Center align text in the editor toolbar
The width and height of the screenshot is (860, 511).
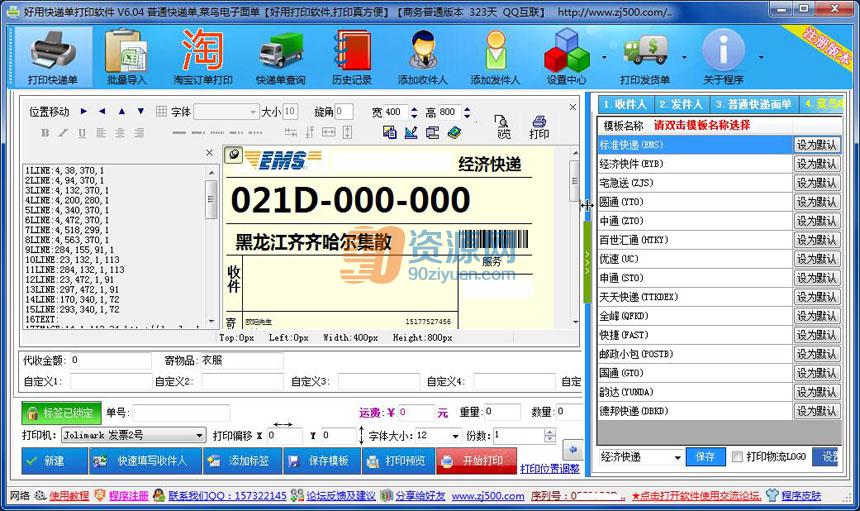(120, 132)
